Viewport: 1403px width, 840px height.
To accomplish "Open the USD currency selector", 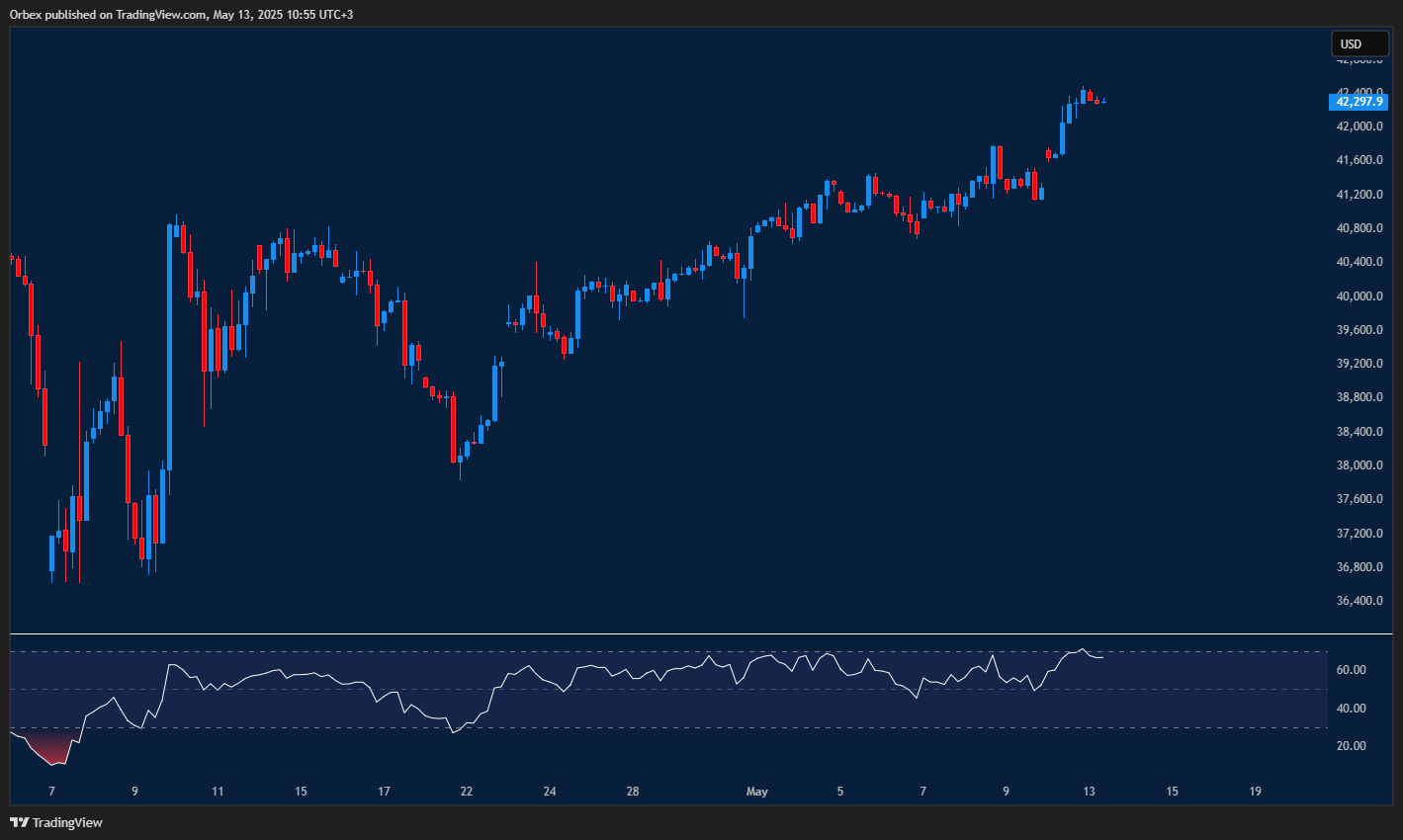I will [x=1359, y=43].
